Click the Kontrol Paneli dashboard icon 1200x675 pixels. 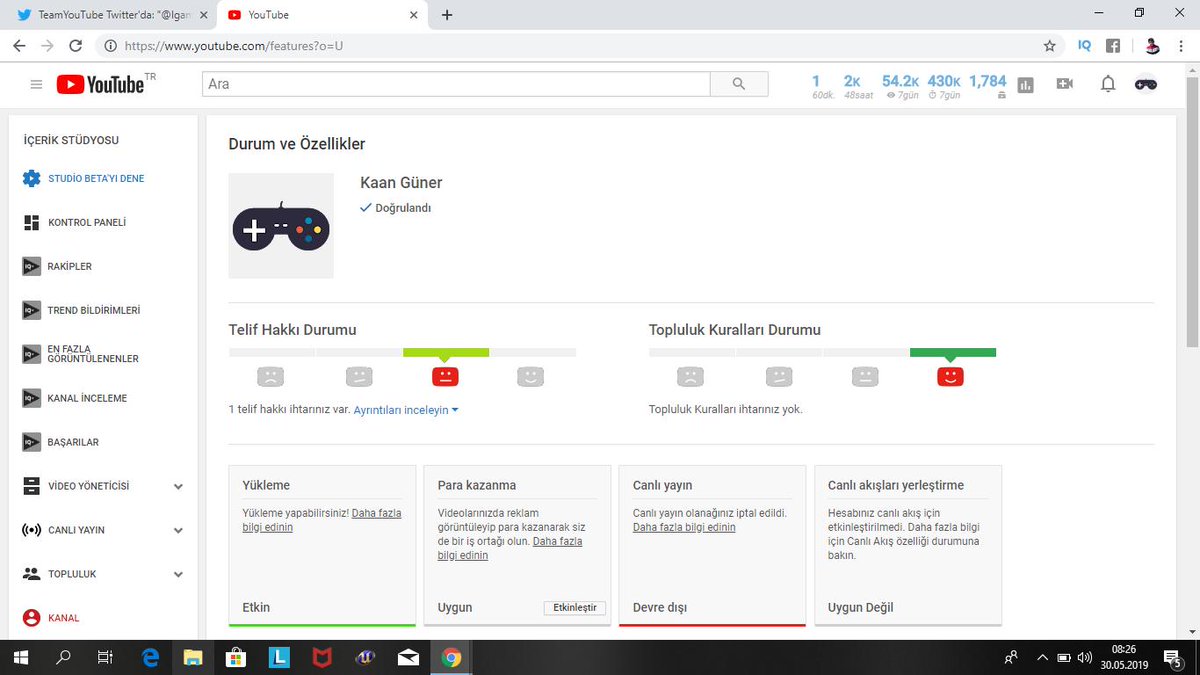tap(31, 222)
